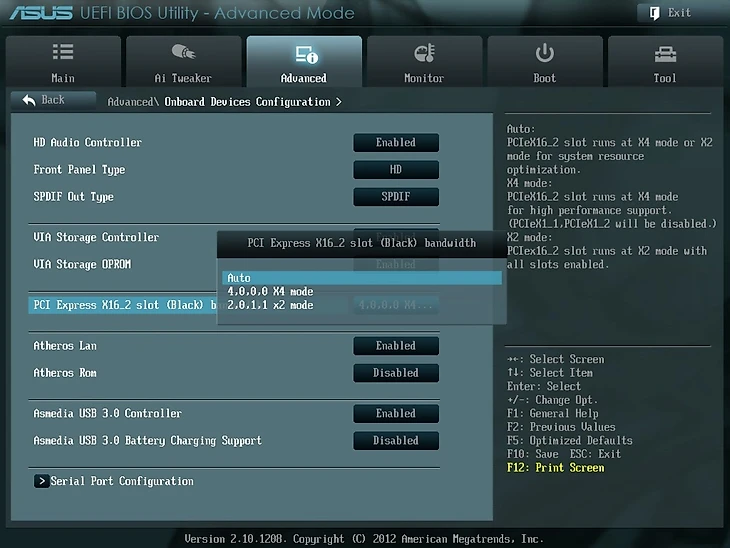Image resolution: width=730 pixels, height=548 pixels.
Task: Open Front Panel Type HD dropdown
Action: click(396, 169)
